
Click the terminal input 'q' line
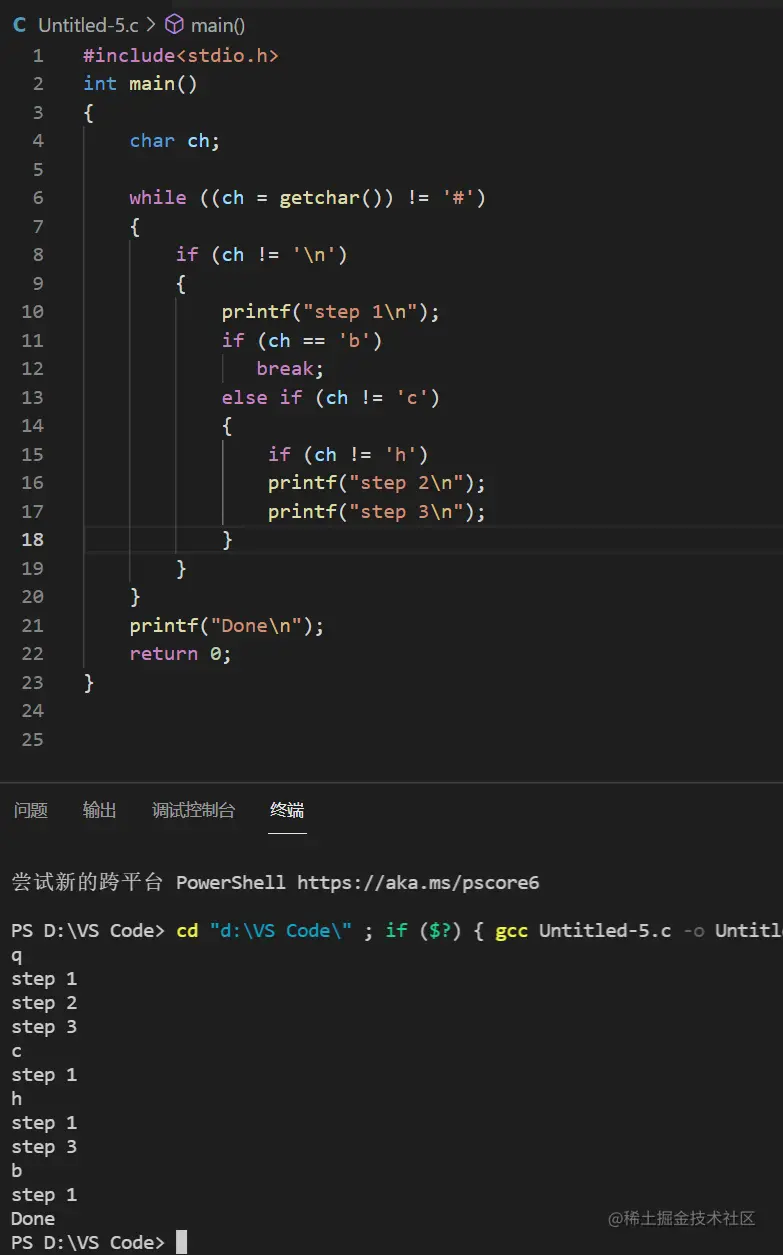(x=17, y=955)
